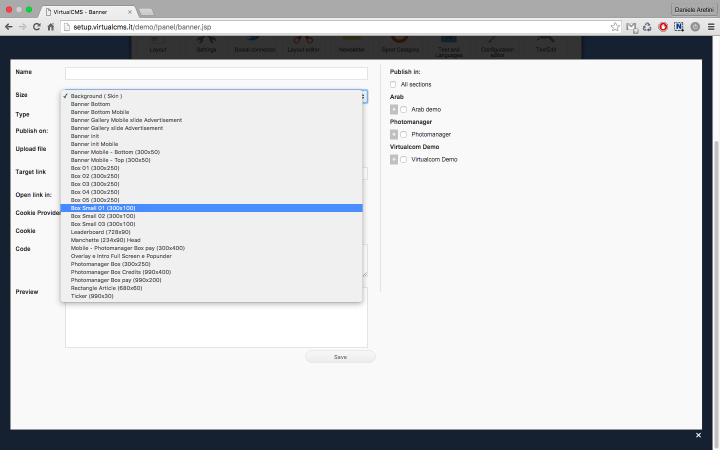
Task: Expand the Photomanager tree node
Action: pos(394,134)
